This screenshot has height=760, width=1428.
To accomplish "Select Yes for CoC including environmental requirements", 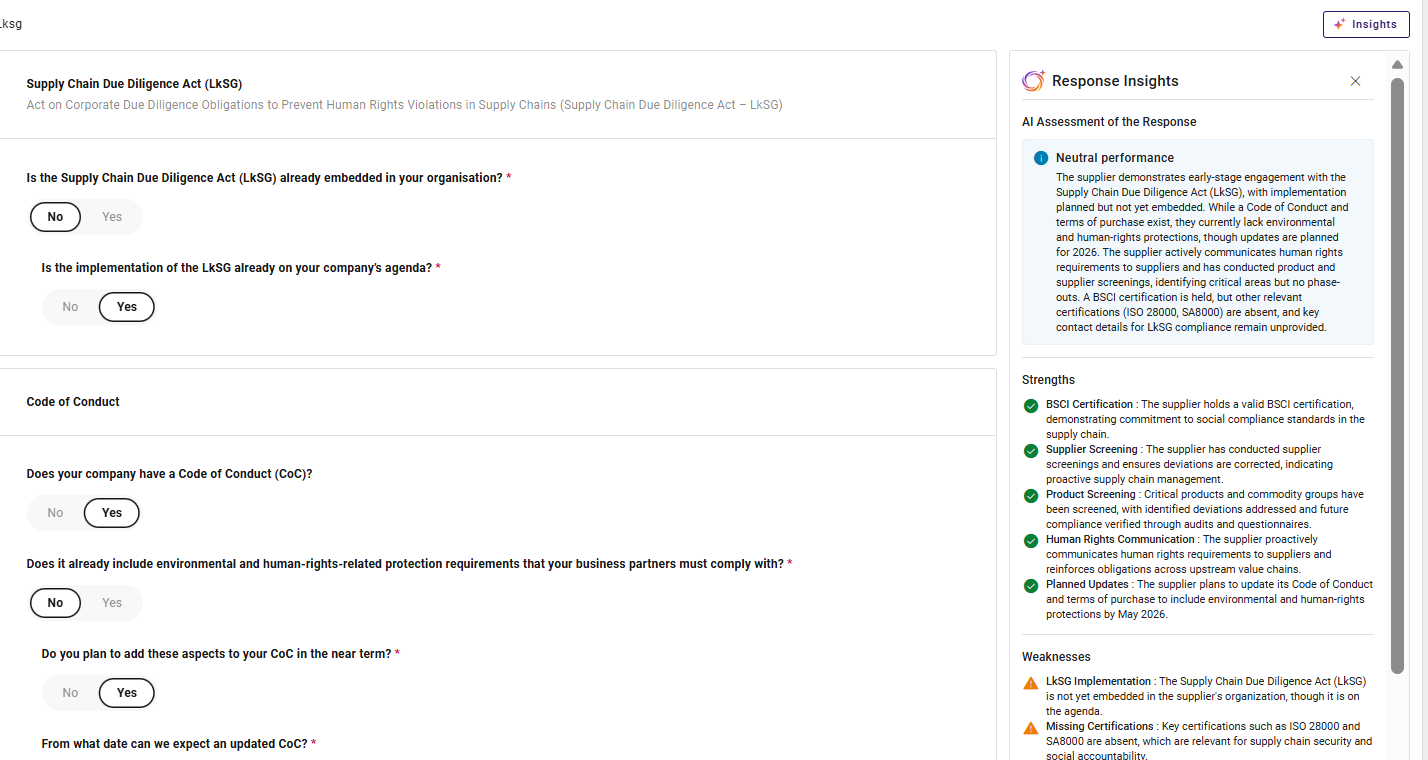I will point(112,603).
